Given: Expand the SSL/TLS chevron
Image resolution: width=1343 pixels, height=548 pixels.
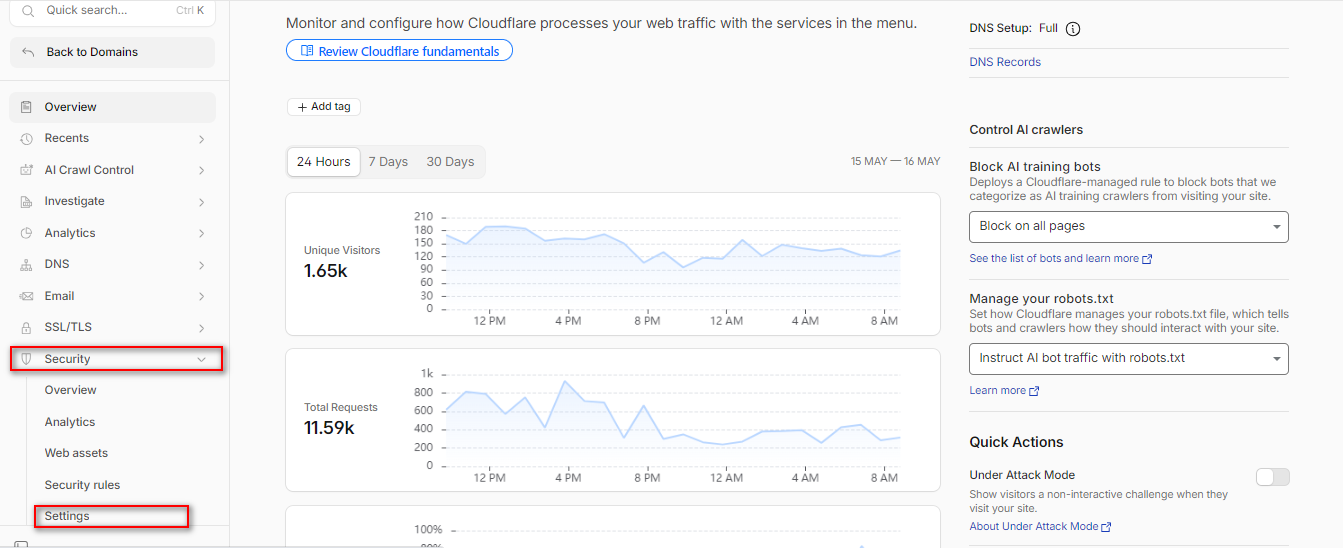Looking at the screenshot, I should pyautogui.click(x=202, y=328).
